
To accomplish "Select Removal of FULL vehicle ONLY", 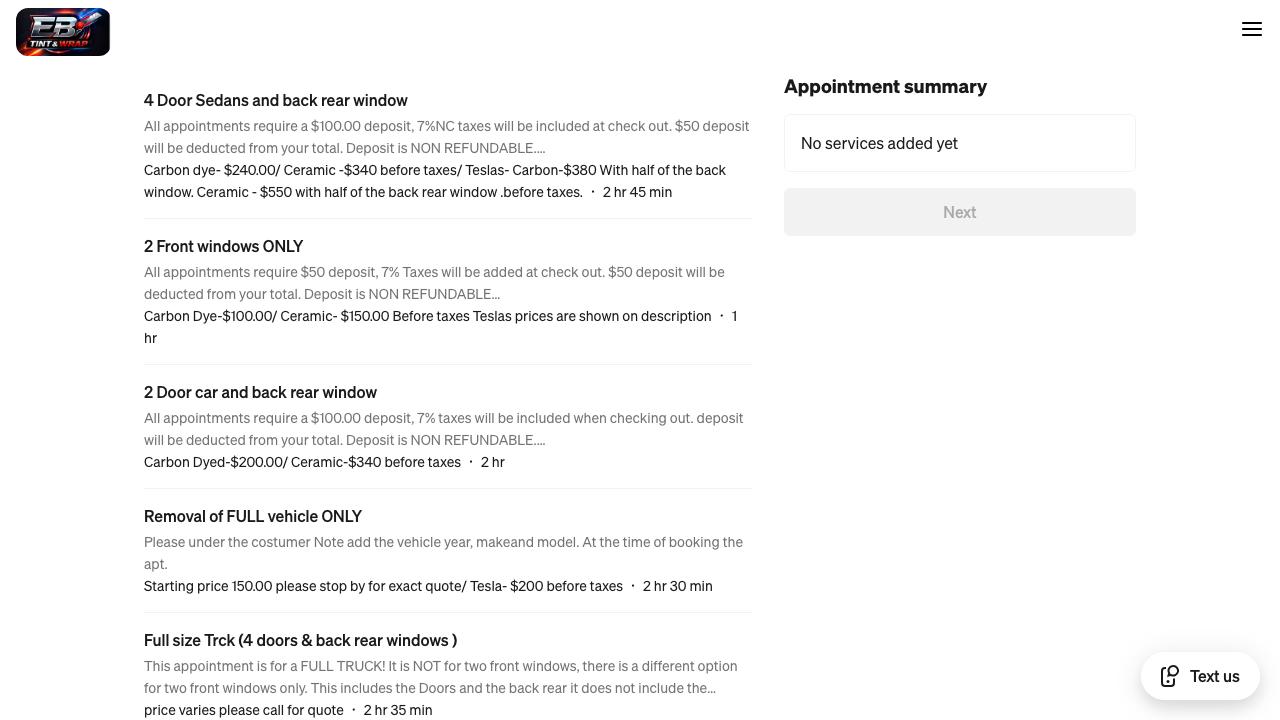I will point(253,516).
